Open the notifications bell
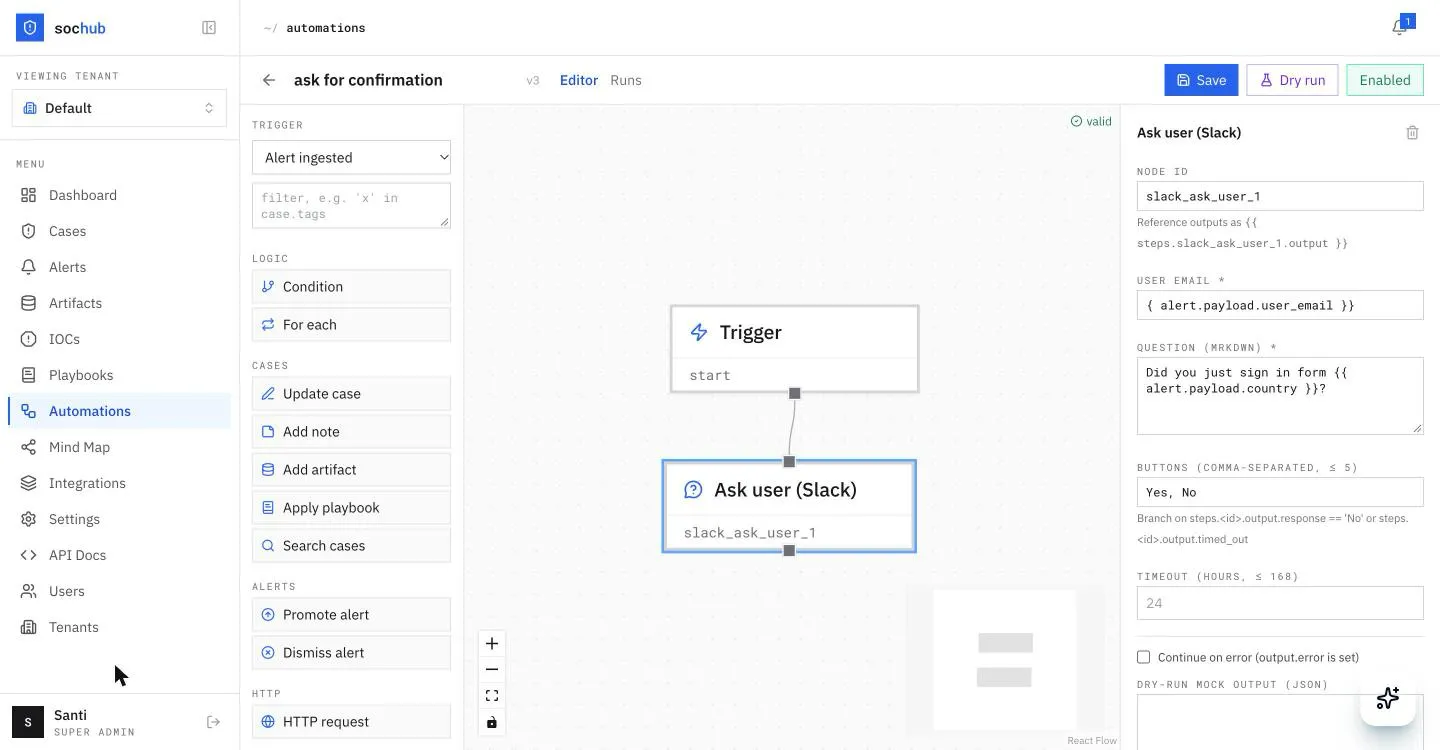1440x750 pixels. (1399, 28)
